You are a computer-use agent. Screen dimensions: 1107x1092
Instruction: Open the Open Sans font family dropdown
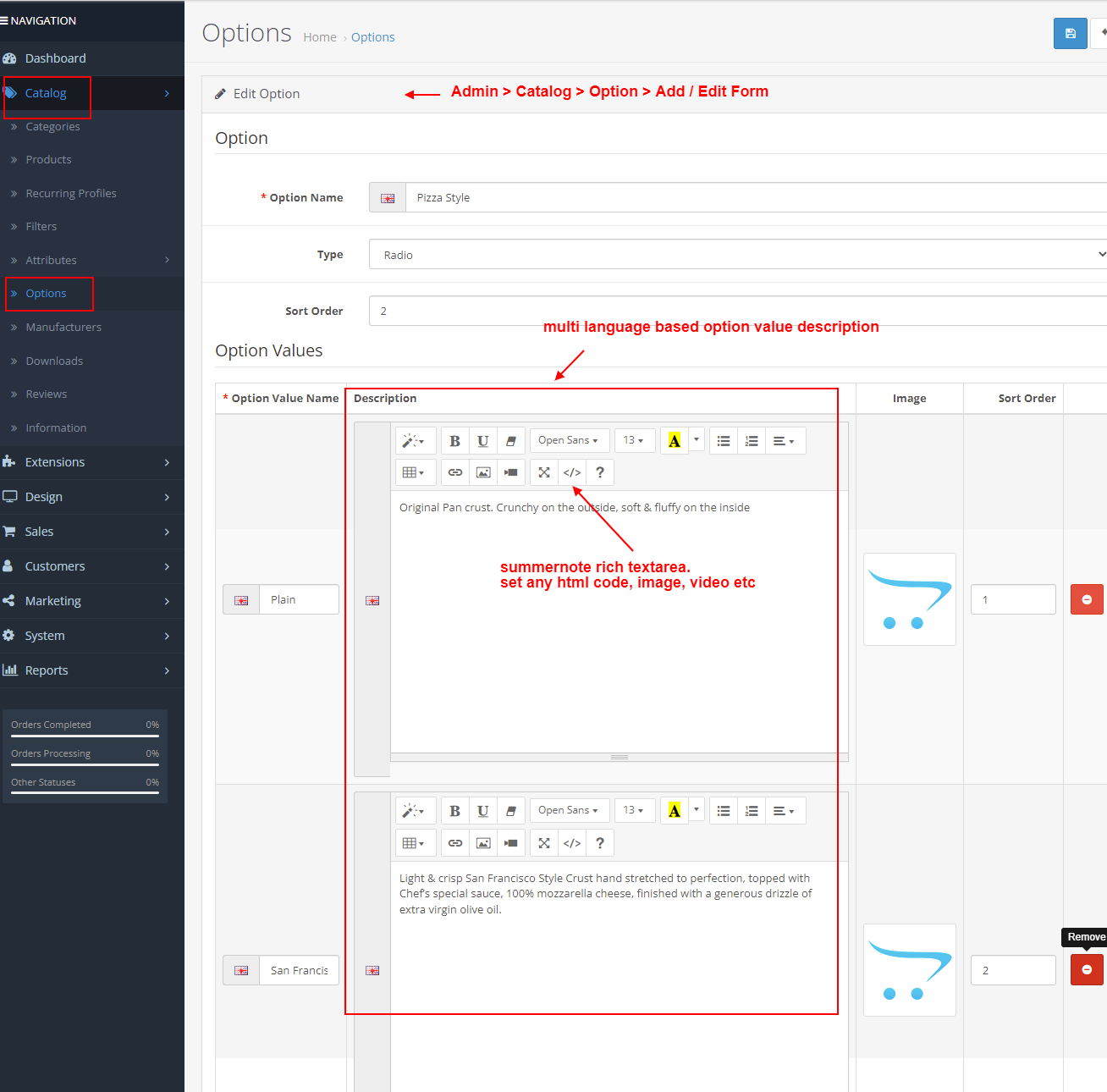[x=569, y=440]
